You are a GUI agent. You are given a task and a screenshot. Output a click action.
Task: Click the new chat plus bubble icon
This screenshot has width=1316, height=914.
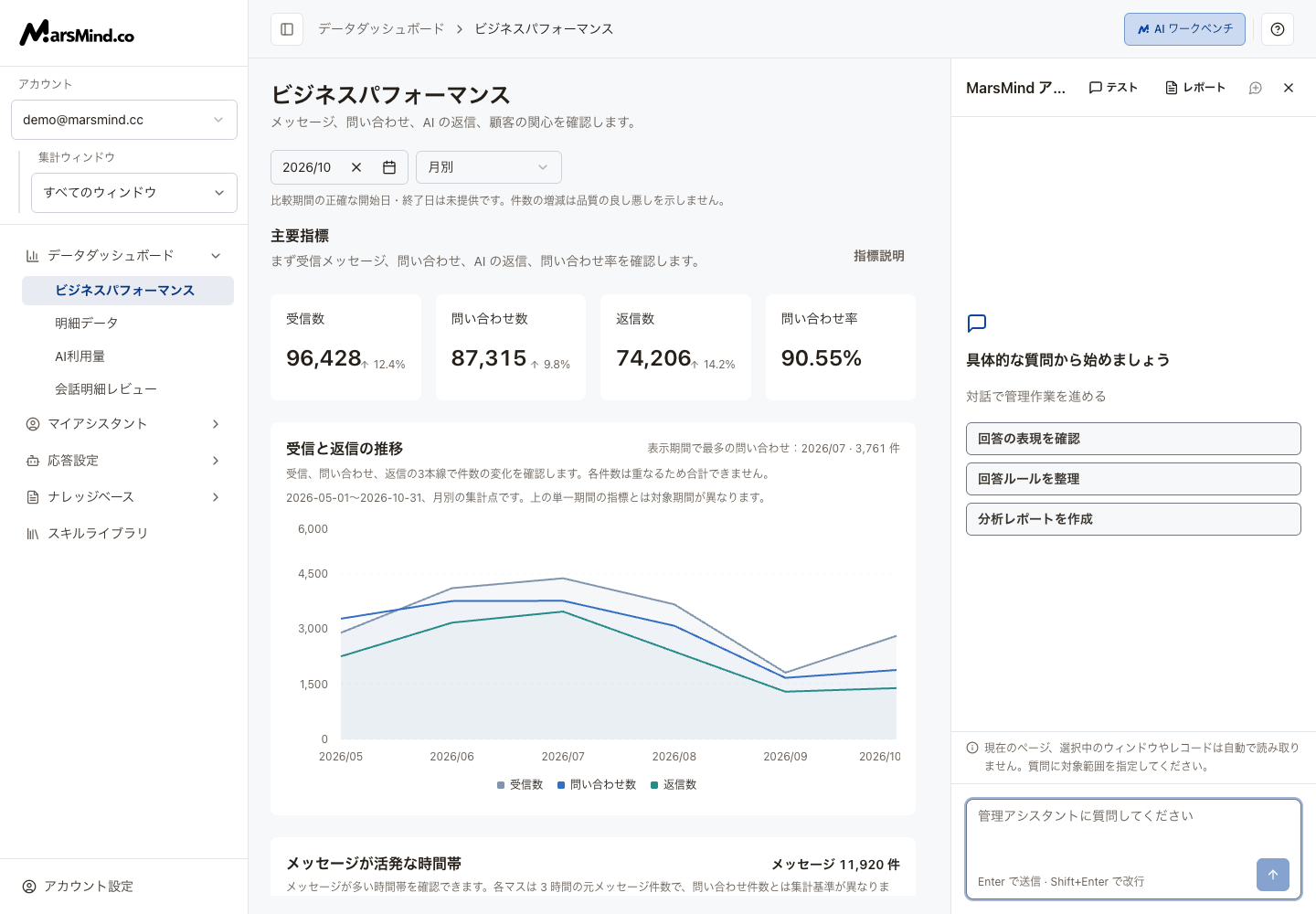[1256, 88]
